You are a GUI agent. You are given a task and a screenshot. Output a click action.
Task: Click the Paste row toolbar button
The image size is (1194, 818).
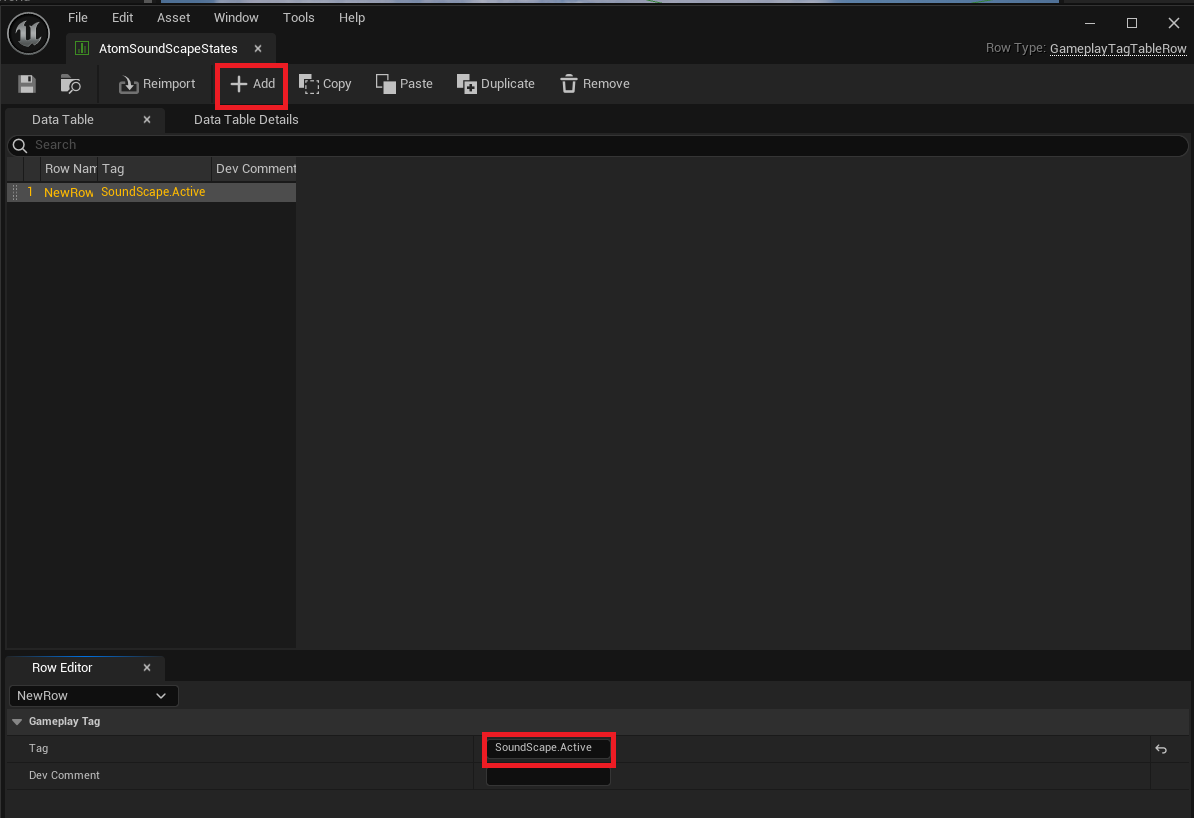pyautogui.click(x=404, y=84)
